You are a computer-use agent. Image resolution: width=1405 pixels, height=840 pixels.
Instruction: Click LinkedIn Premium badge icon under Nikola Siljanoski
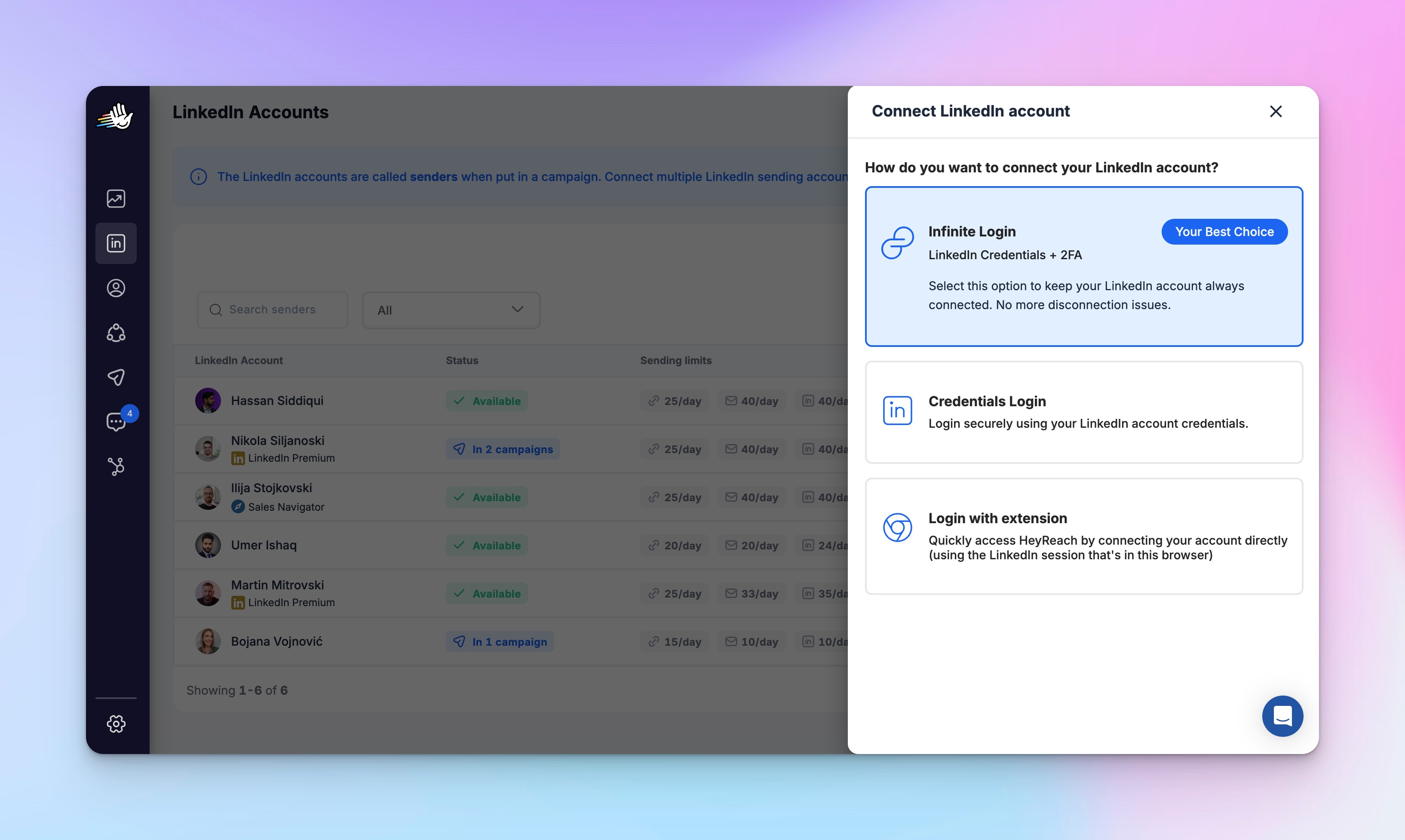[x=238, y=459]
